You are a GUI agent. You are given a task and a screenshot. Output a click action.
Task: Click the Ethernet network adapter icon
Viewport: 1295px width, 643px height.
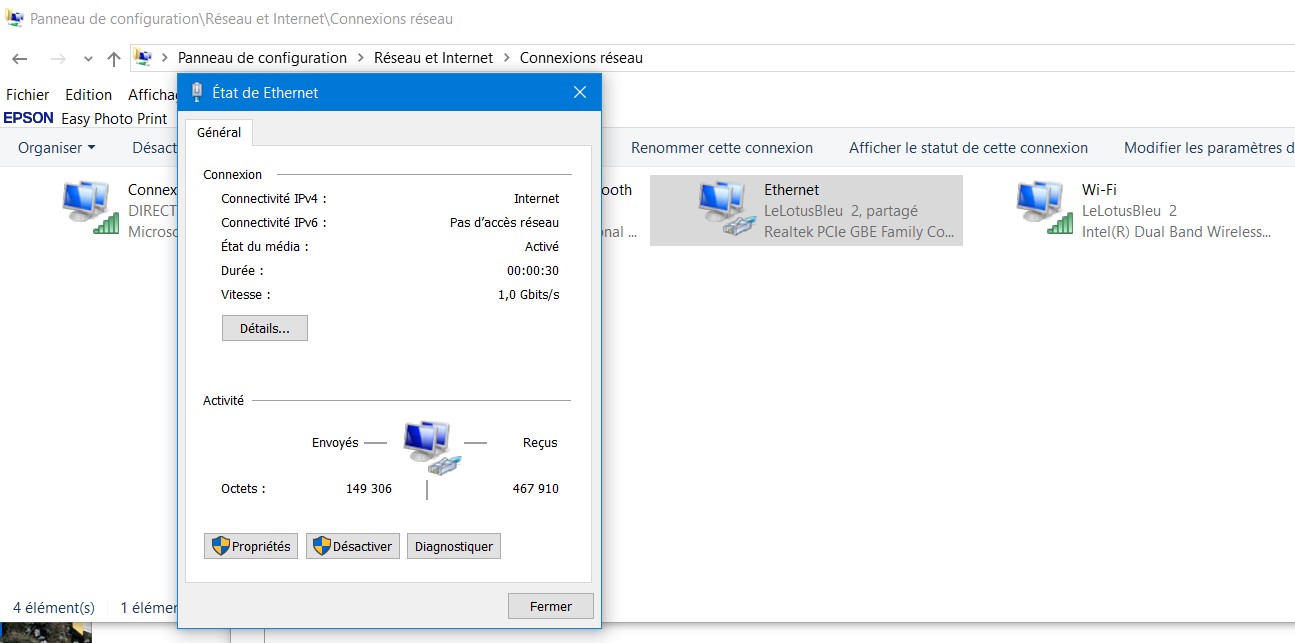724,210
